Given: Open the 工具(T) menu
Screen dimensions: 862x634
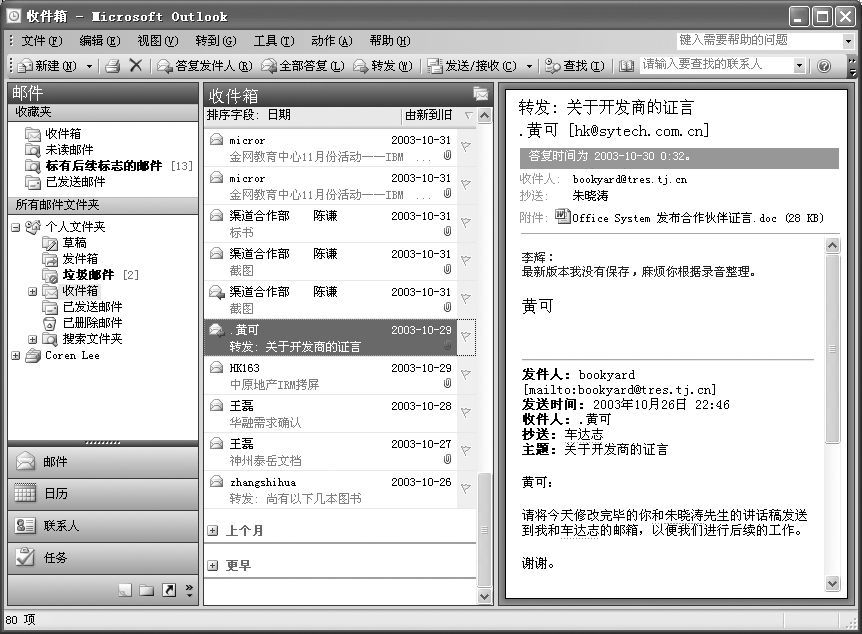Looking at the screenshot, I should pyautogui.click(x=273, y=41).
